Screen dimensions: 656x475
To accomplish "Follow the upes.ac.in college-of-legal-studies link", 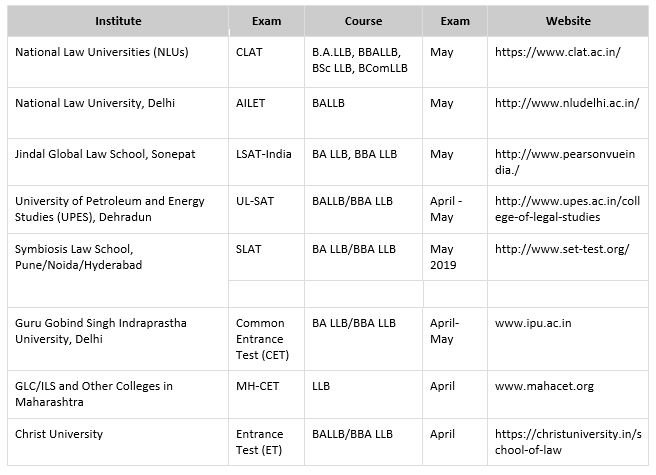I will (567, 209).
